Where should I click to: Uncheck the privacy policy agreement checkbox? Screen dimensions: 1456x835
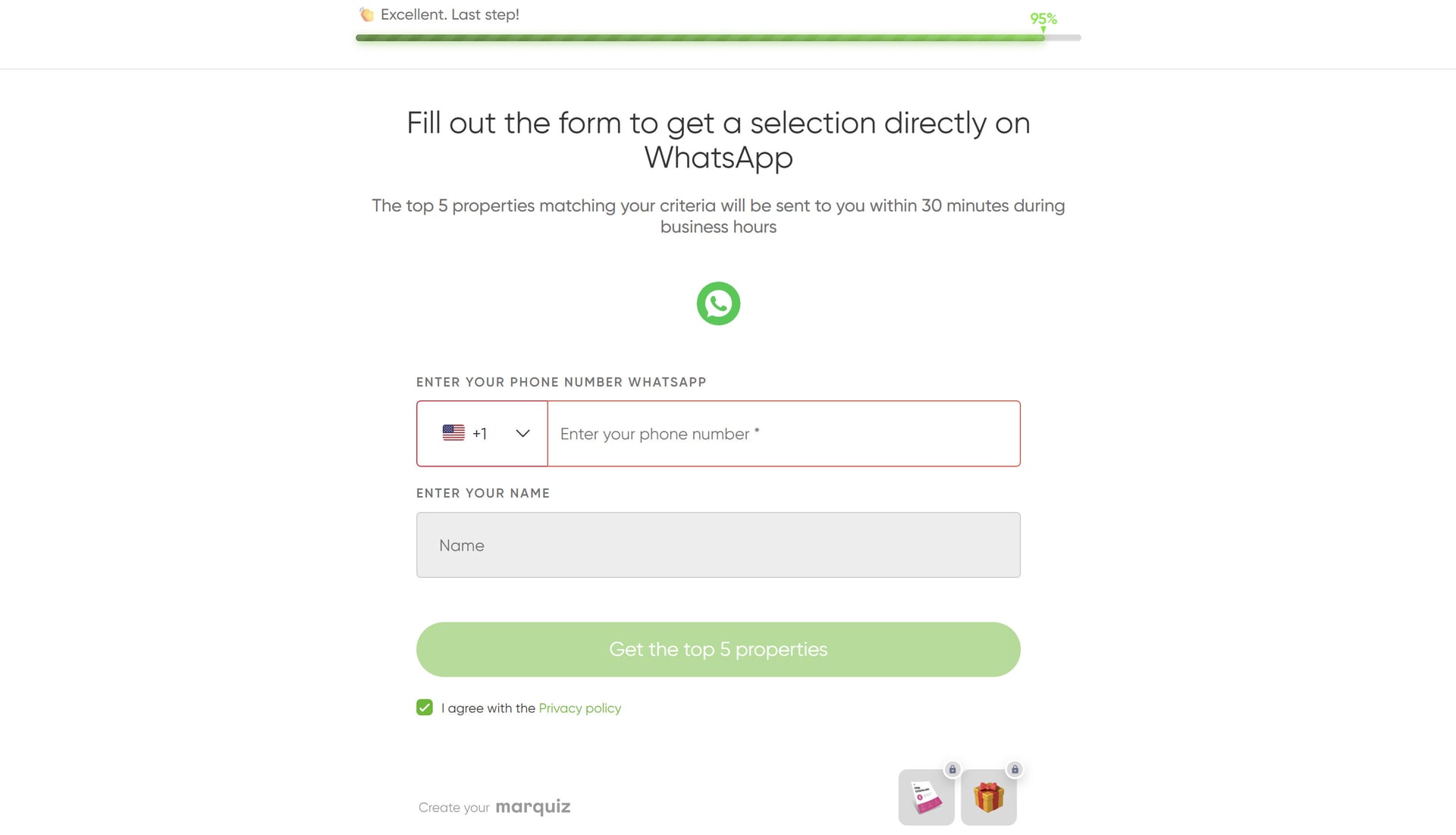[x=425, y=708]
